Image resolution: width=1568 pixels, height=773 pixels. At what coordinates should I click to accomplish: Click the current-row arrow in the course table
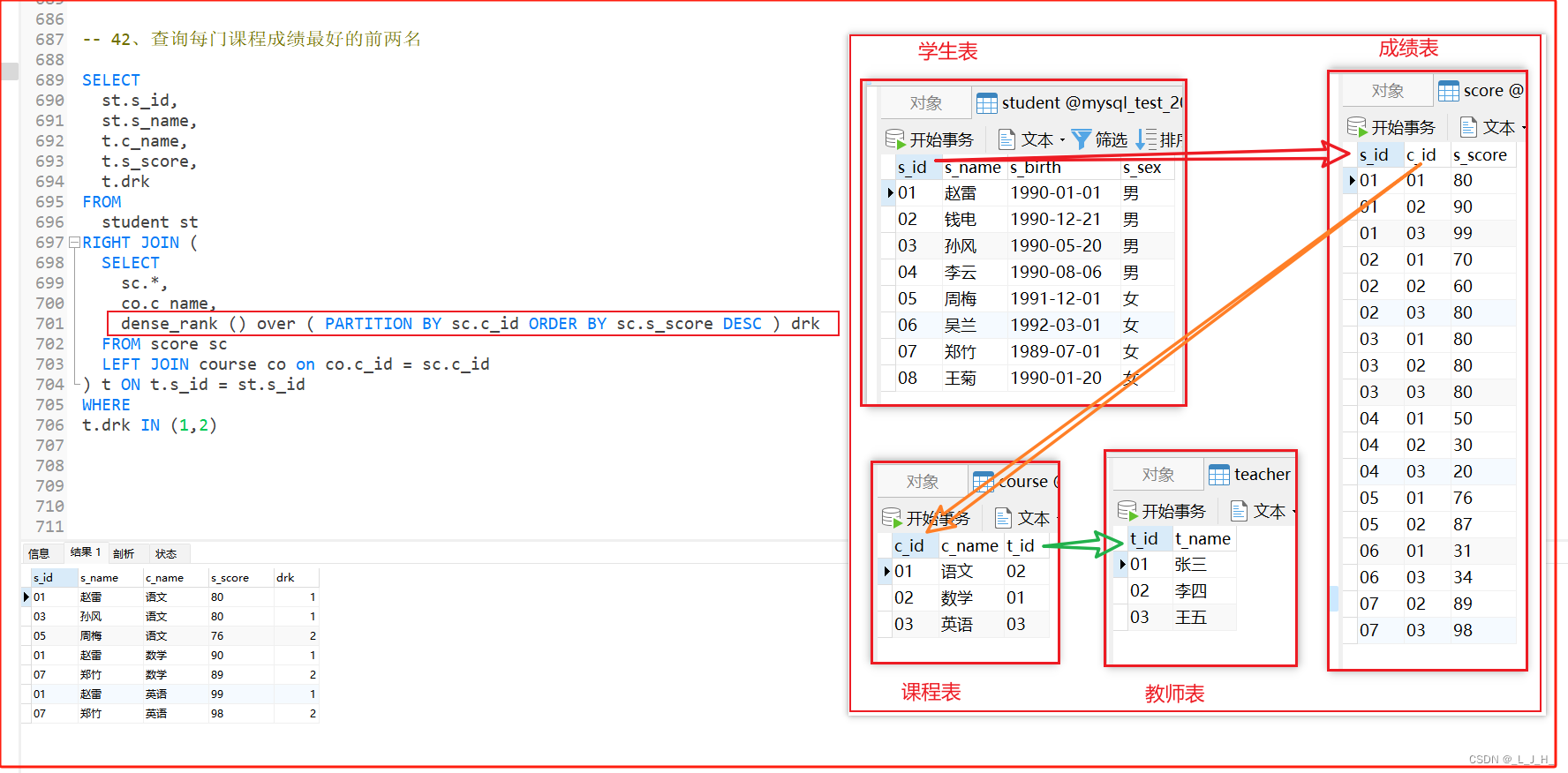tap(886, 571)
